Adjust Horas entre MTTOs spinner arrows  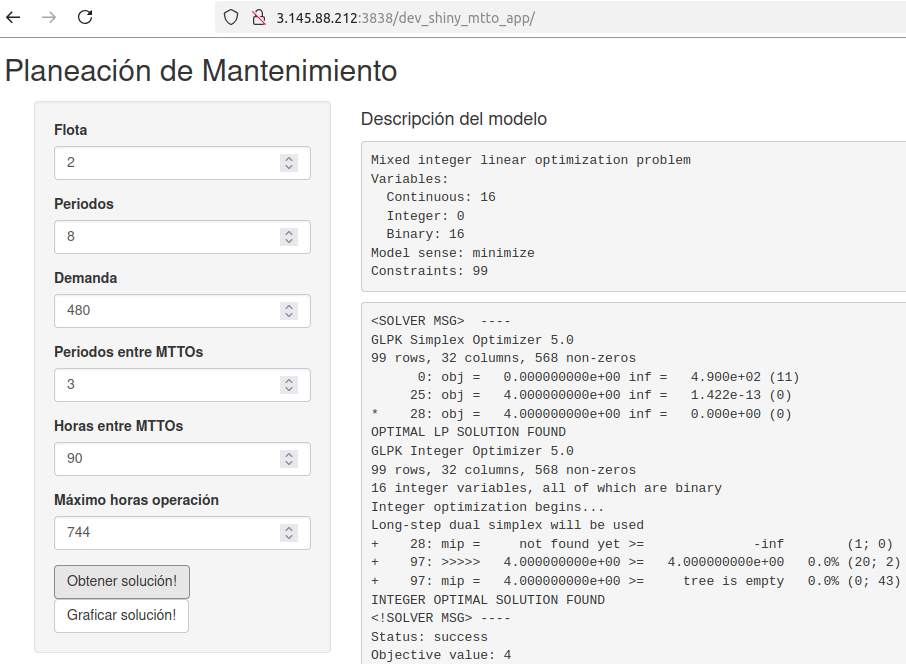pyautogui.click(x=289, y=459)
